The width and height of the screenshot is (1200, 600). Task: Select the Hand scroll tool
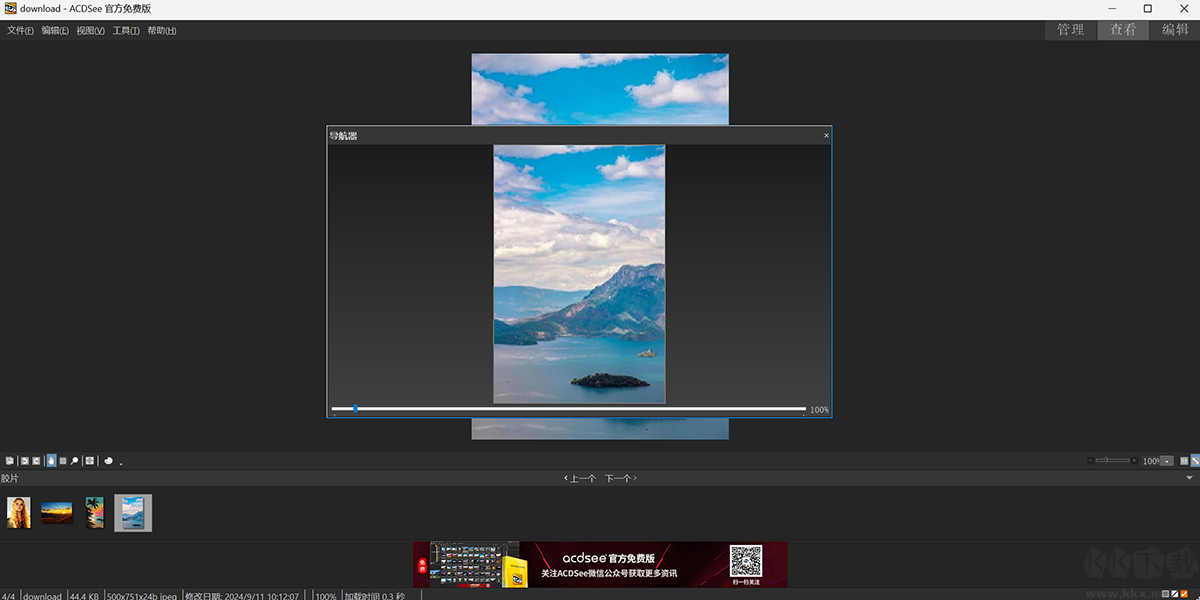51,461
